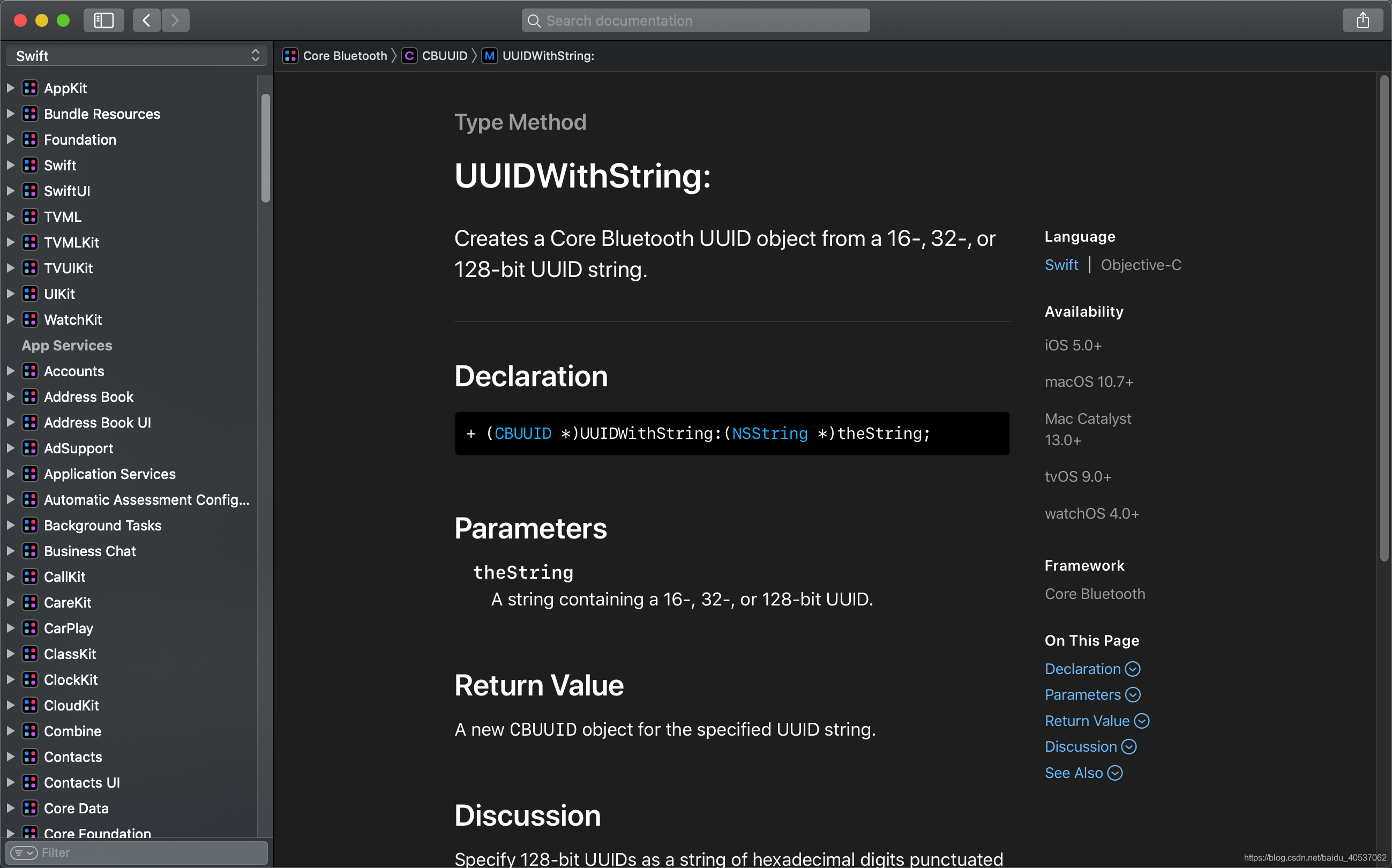Click the Accounts framework icon
The height and width of the screenshot is (868, 1392).
point(30,371)
